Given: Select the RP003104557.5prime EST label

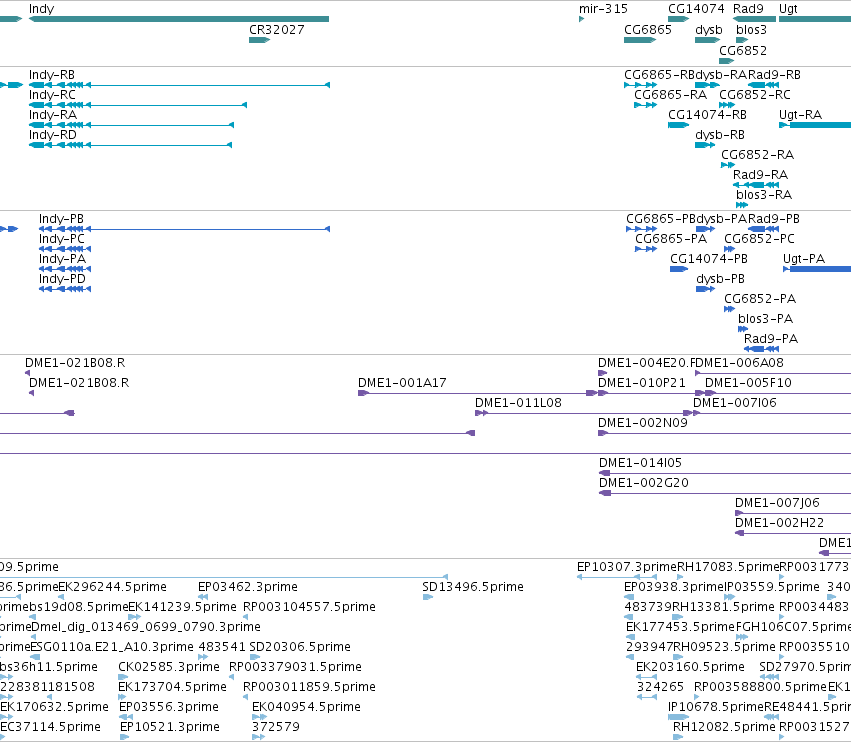Looking at the screenshot, I should pyautogui.click(x=309, y=607).
